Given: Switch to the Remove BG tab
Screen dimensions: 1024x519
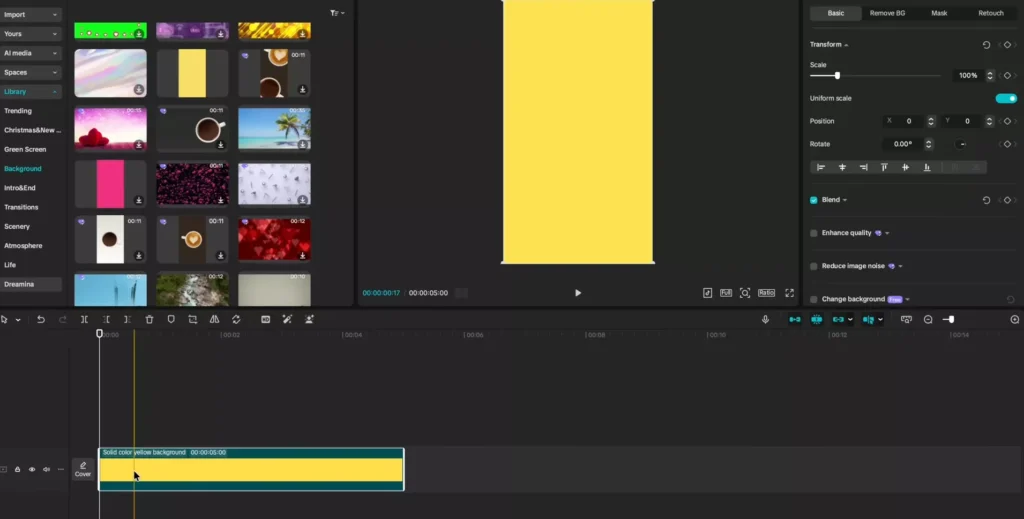Looking at the screenshot, I should [888, 13].
